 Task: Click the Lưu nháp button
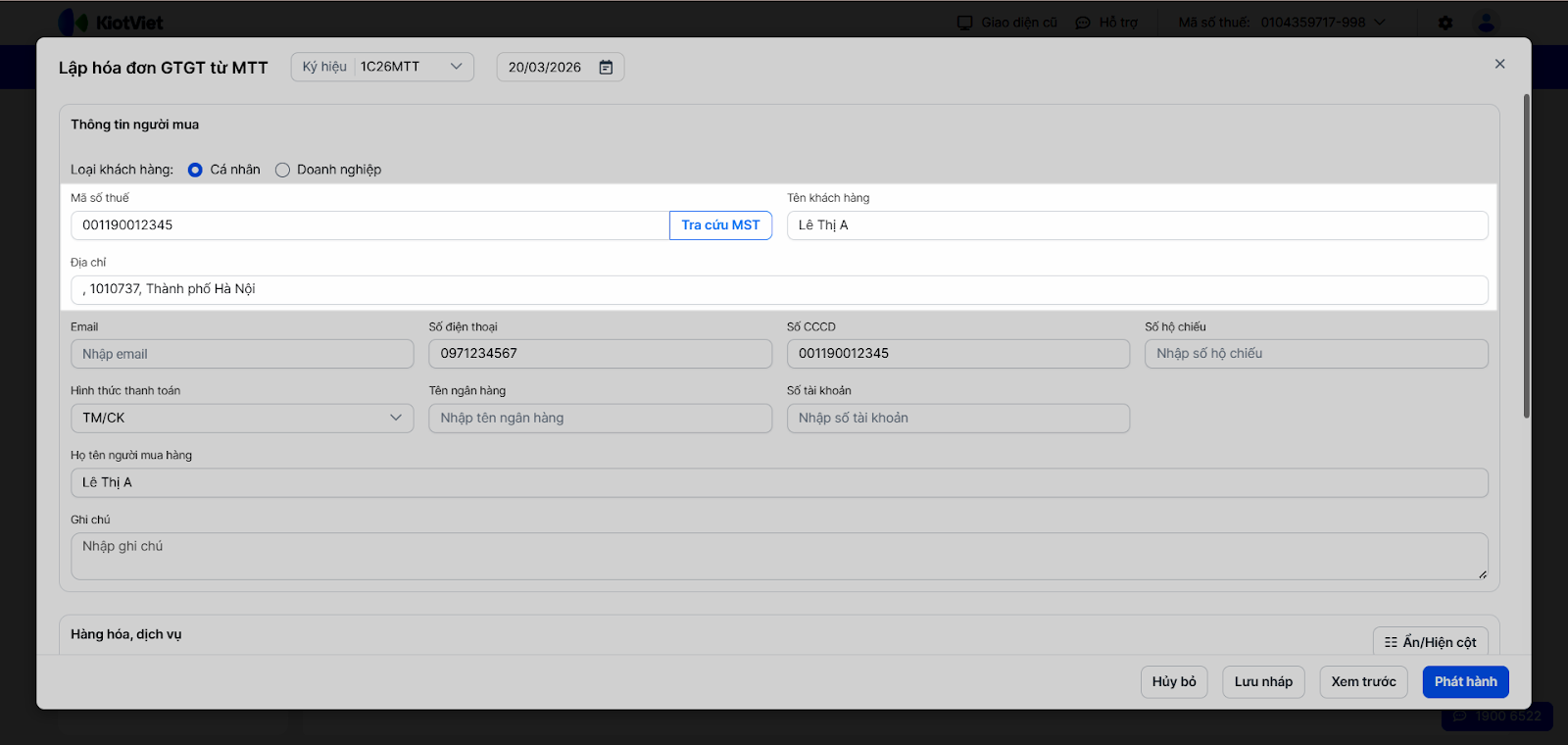1263,681
